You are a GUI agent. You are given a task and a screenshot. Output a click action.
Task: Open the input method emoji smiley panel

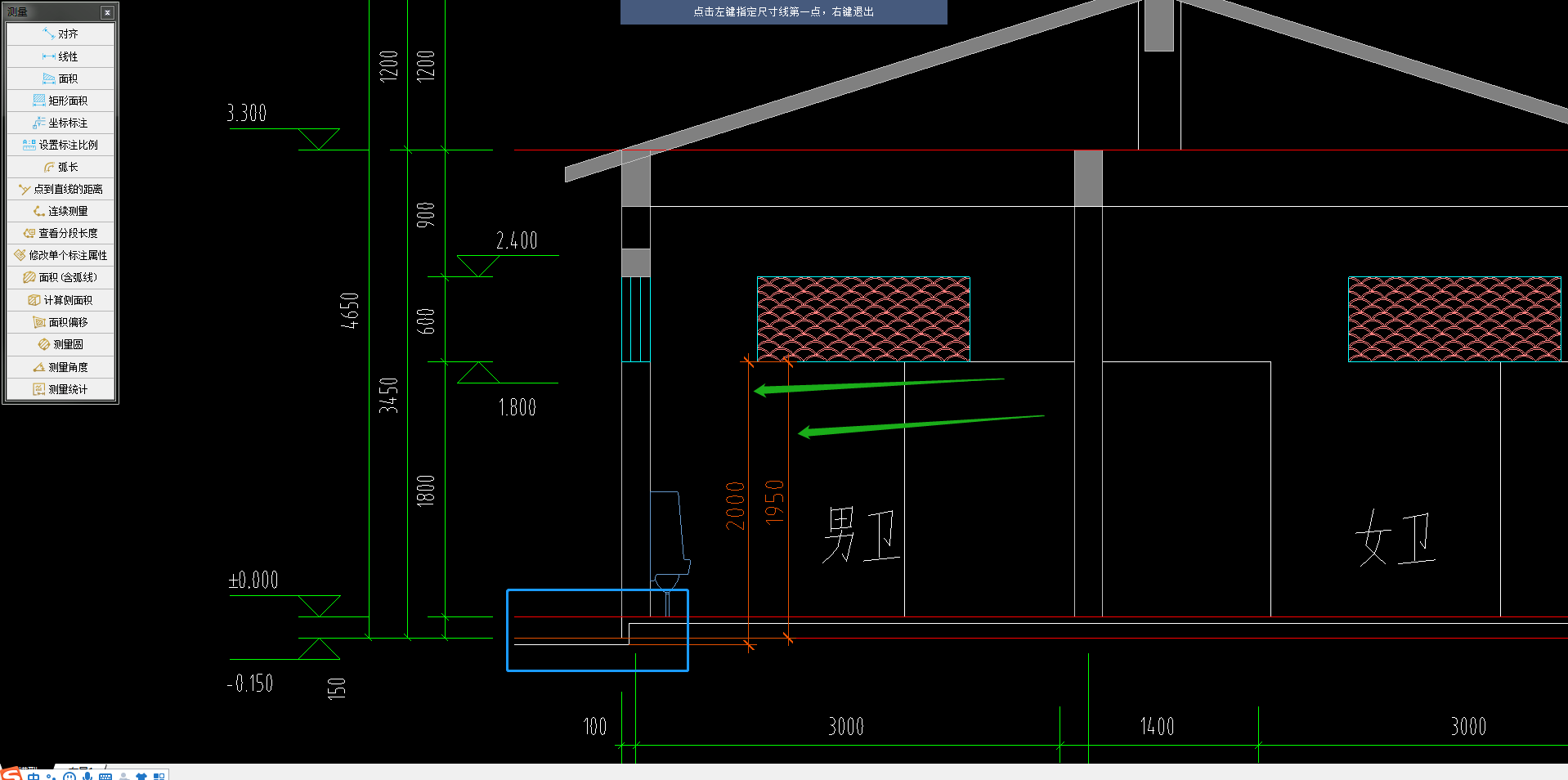[x=69, y=776]
